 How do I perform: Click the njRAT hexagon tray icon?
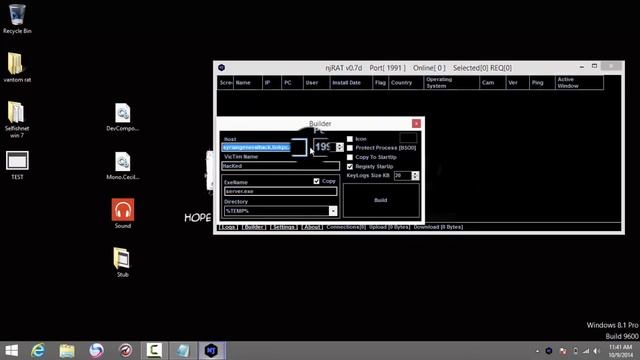click(549, 351)
